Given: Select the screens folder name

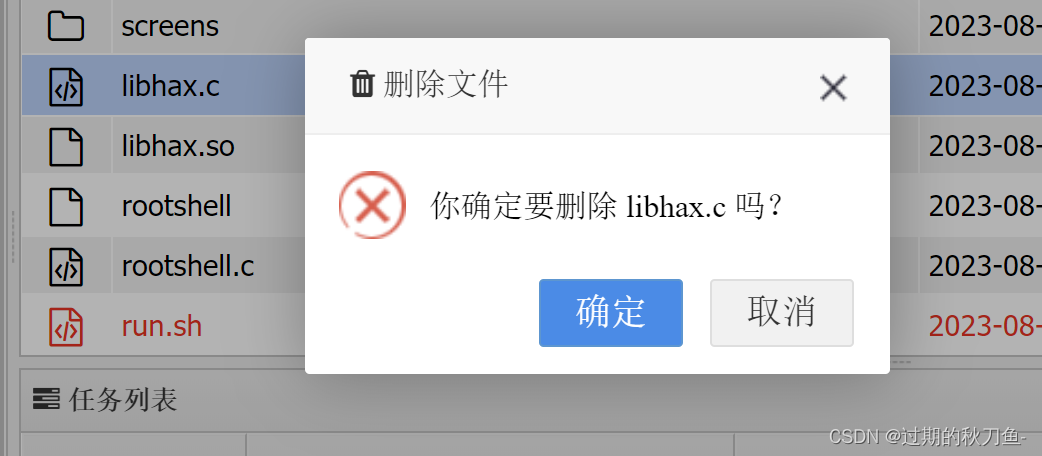Looking at the screenshot, I should tap(170, 27).
